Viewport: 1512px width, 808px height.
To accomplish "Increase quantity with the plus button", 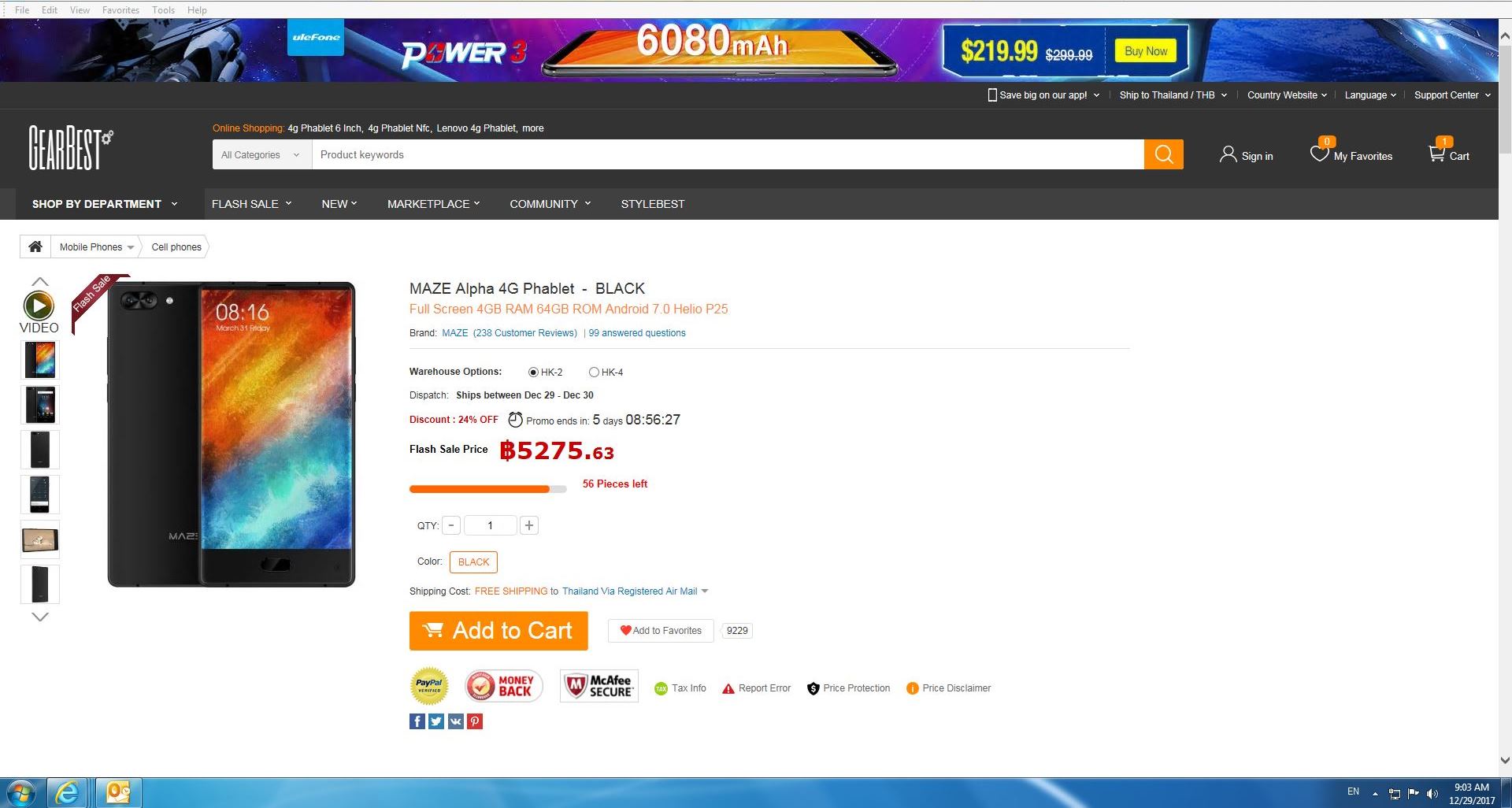I will click(529, 525).
